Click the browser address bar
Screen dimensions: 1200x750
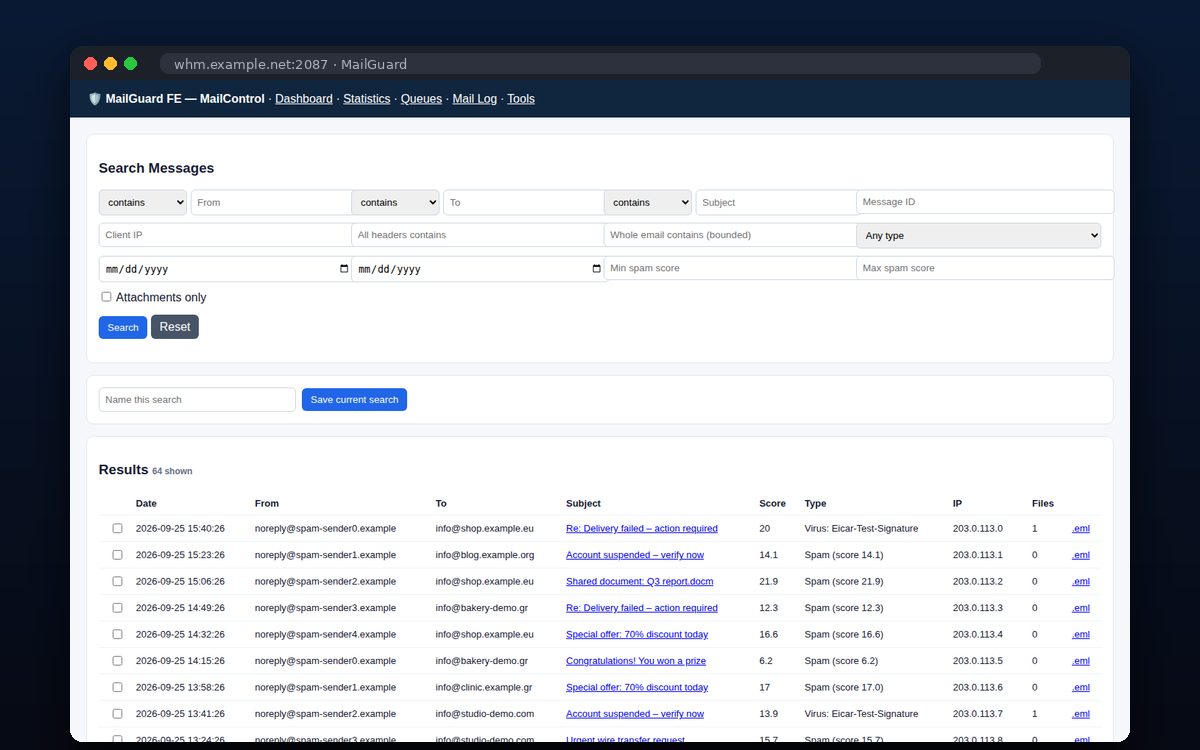(600, 64)
